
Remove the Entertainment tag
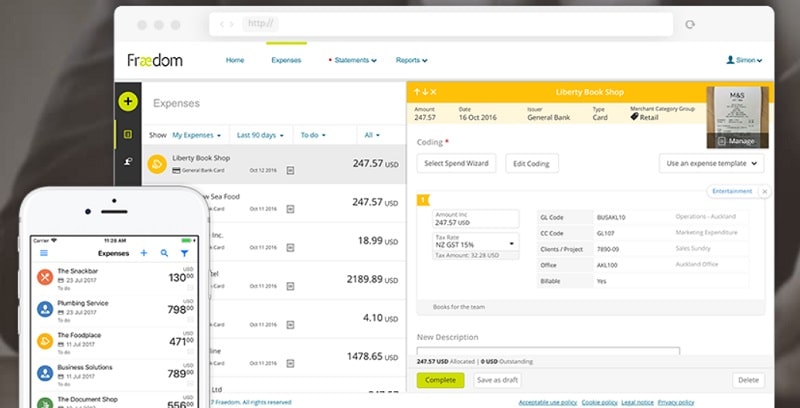tap(764, 191)
